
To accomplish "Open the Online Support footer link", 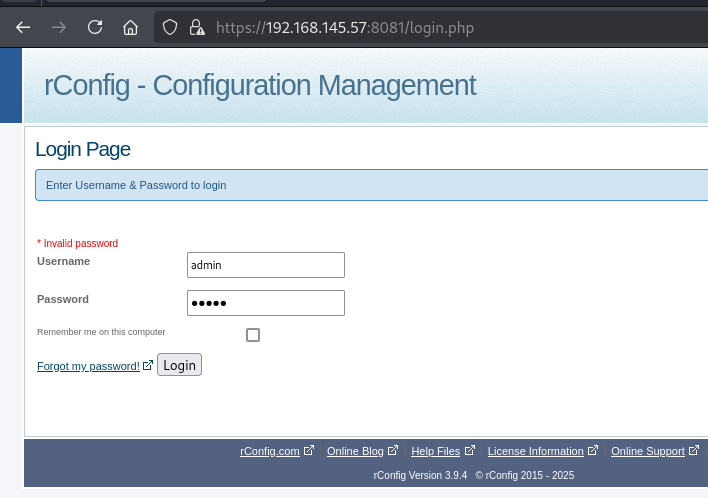I will click(x=648, y=451).
